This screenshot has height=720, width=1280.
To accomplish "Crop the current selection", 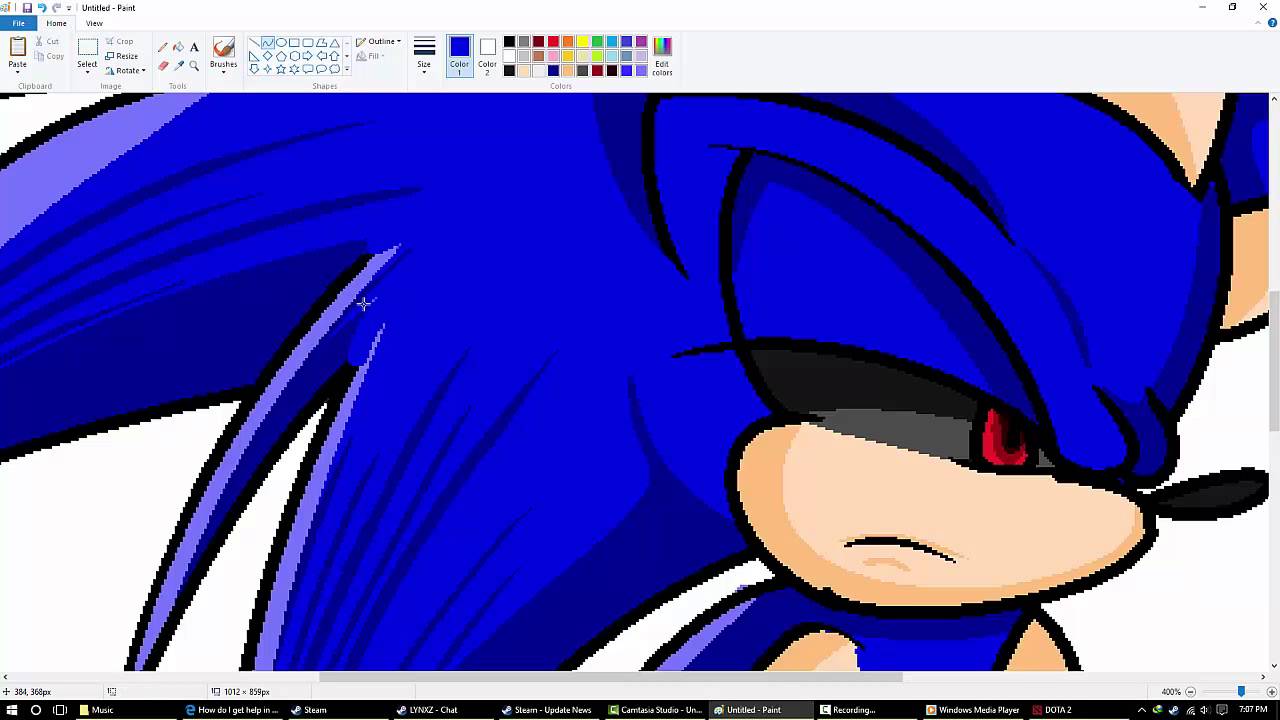I will point(119,42).
